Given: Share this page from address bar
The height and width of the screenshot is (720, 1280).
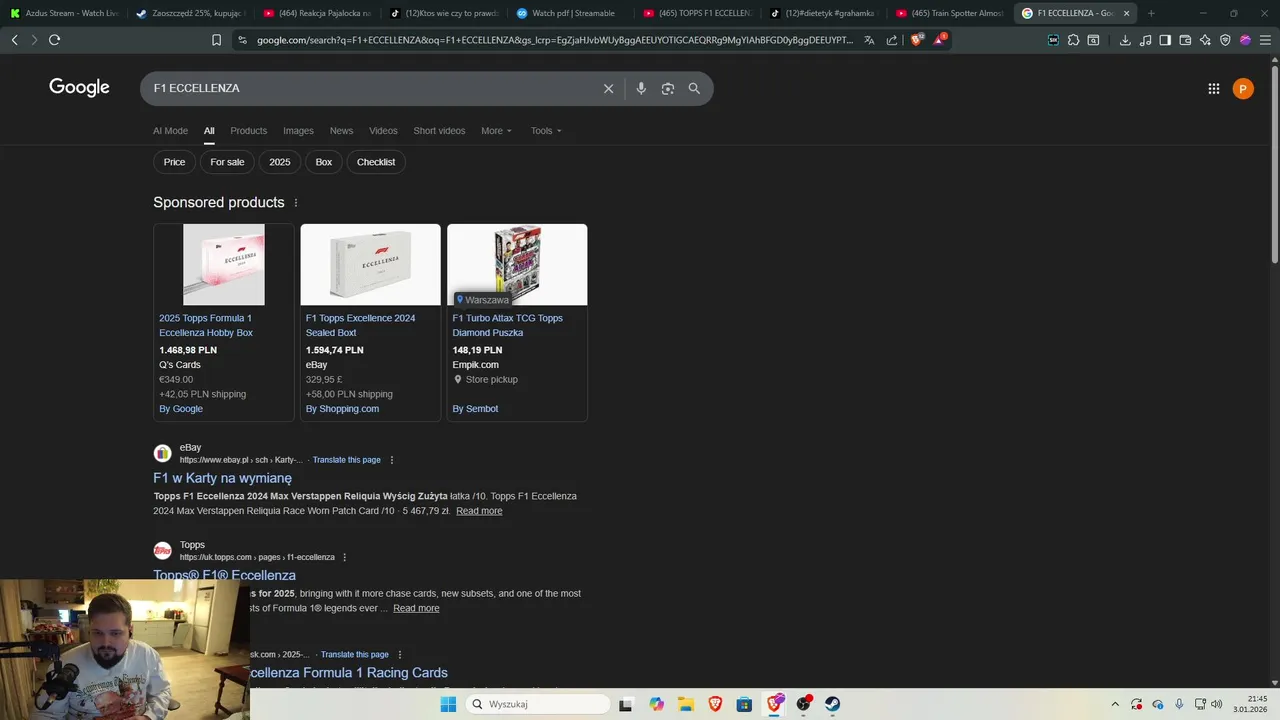Looking at the screenshot, I should (x=891, y=40).
